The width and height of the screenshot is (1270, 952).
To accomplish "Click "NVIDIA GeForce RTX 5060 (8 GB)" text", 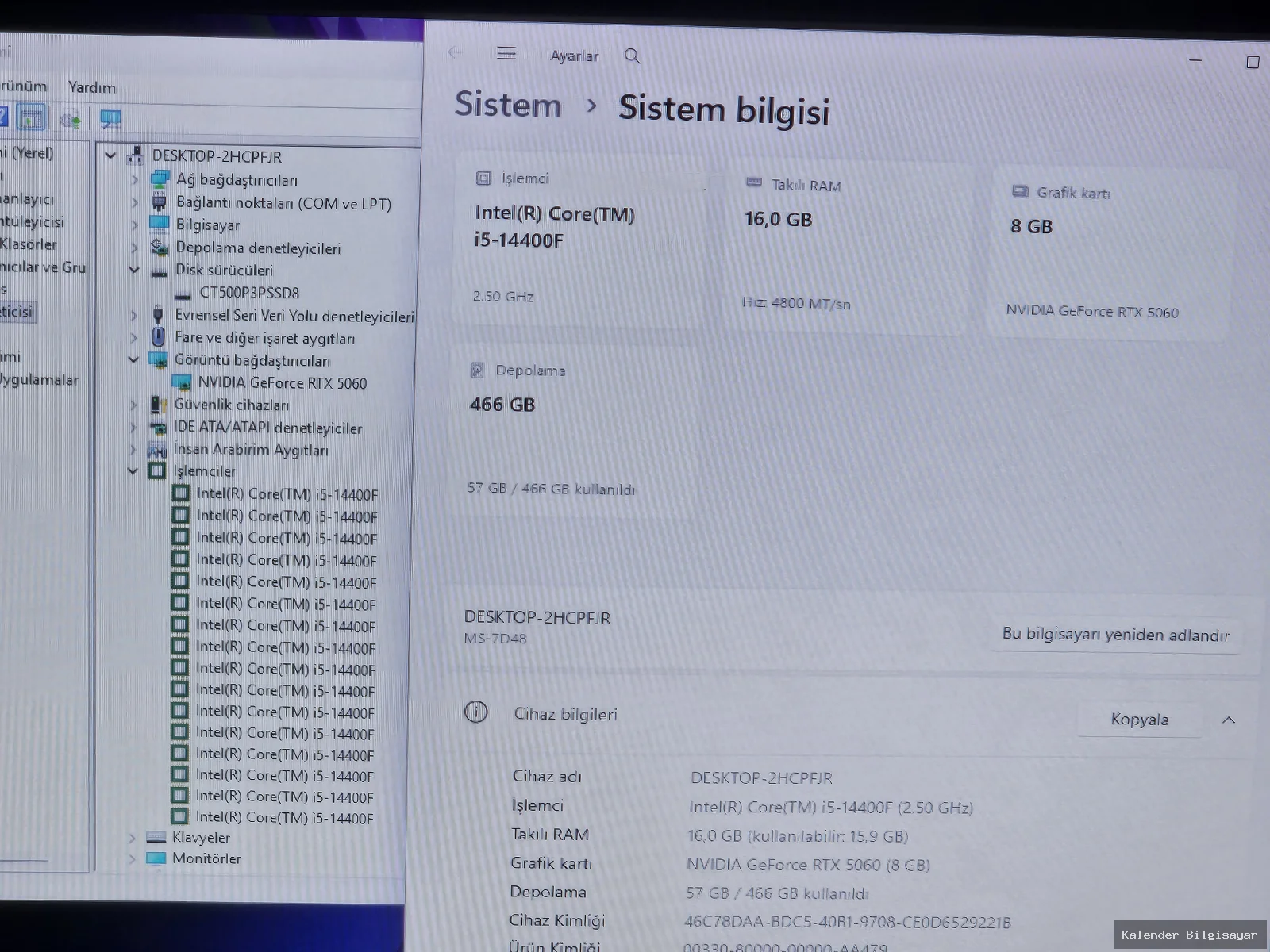I will (808, 865).
